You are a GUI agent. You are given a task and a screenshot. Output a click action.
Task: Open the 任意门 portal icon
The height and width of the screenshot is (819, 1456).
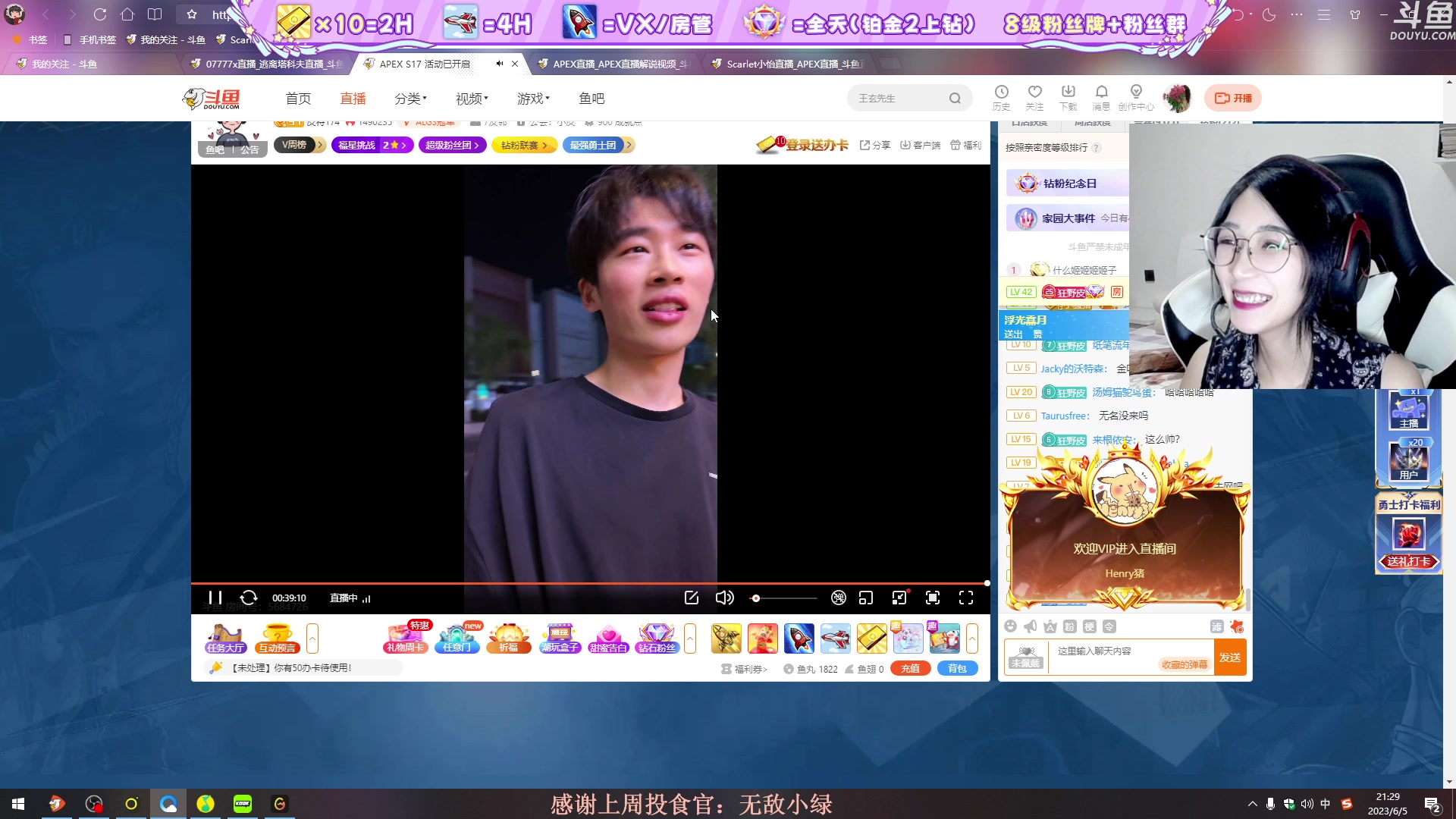point(457,639)
